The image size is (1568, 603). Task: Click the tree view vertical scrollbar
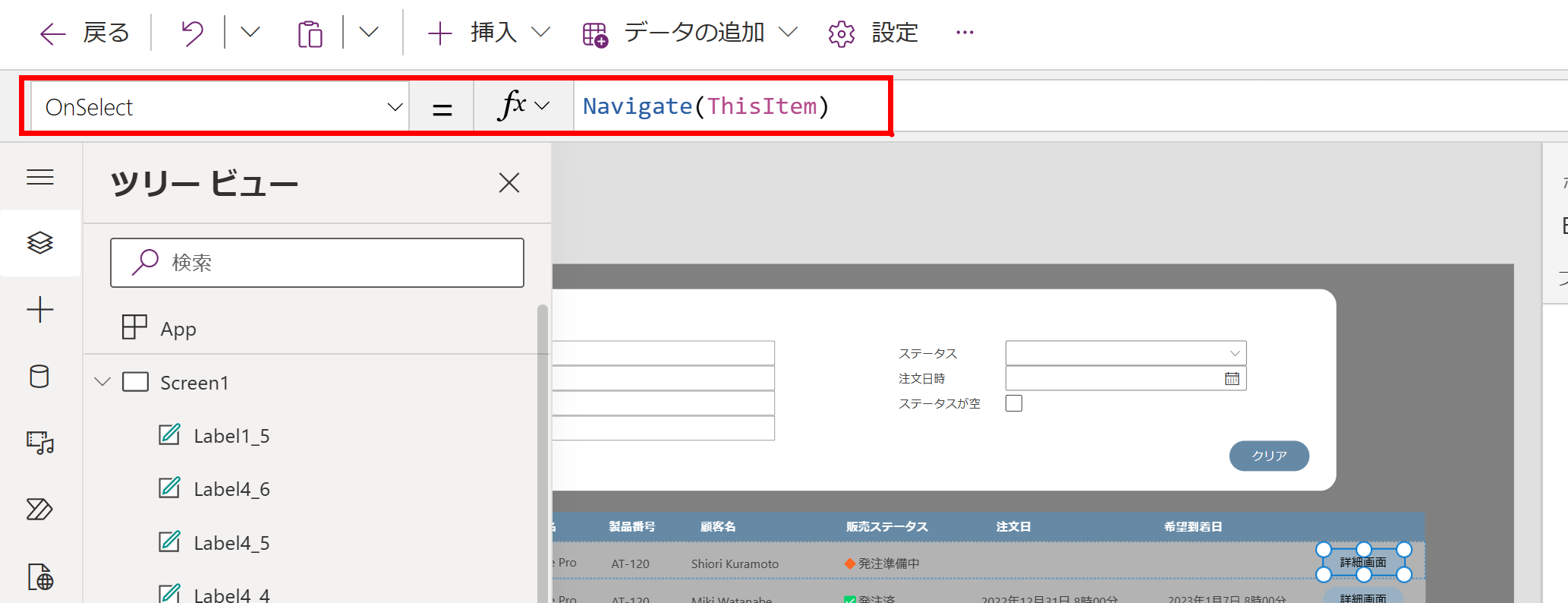tap(542, 453)
